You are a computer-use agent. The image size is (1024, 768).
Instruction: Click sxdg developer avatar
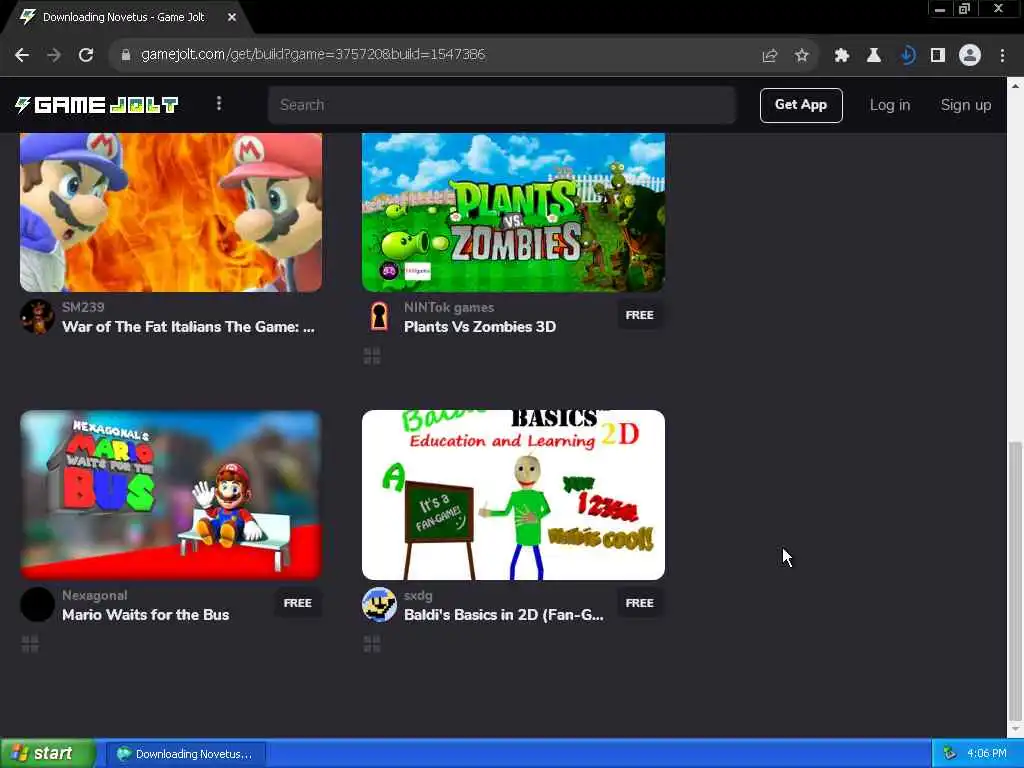[379, 604]
